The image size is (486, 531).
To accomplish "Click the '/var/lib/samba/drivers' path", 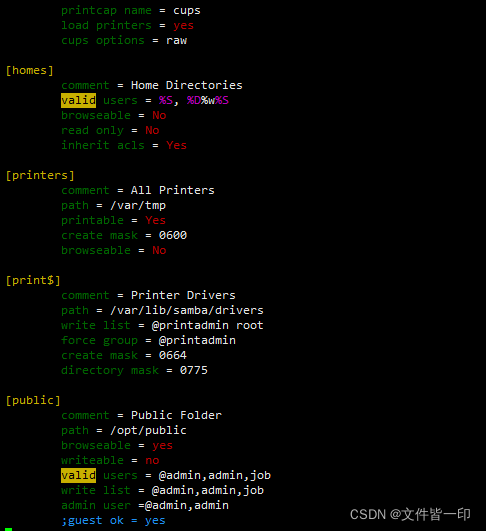I will click(187, 310).
